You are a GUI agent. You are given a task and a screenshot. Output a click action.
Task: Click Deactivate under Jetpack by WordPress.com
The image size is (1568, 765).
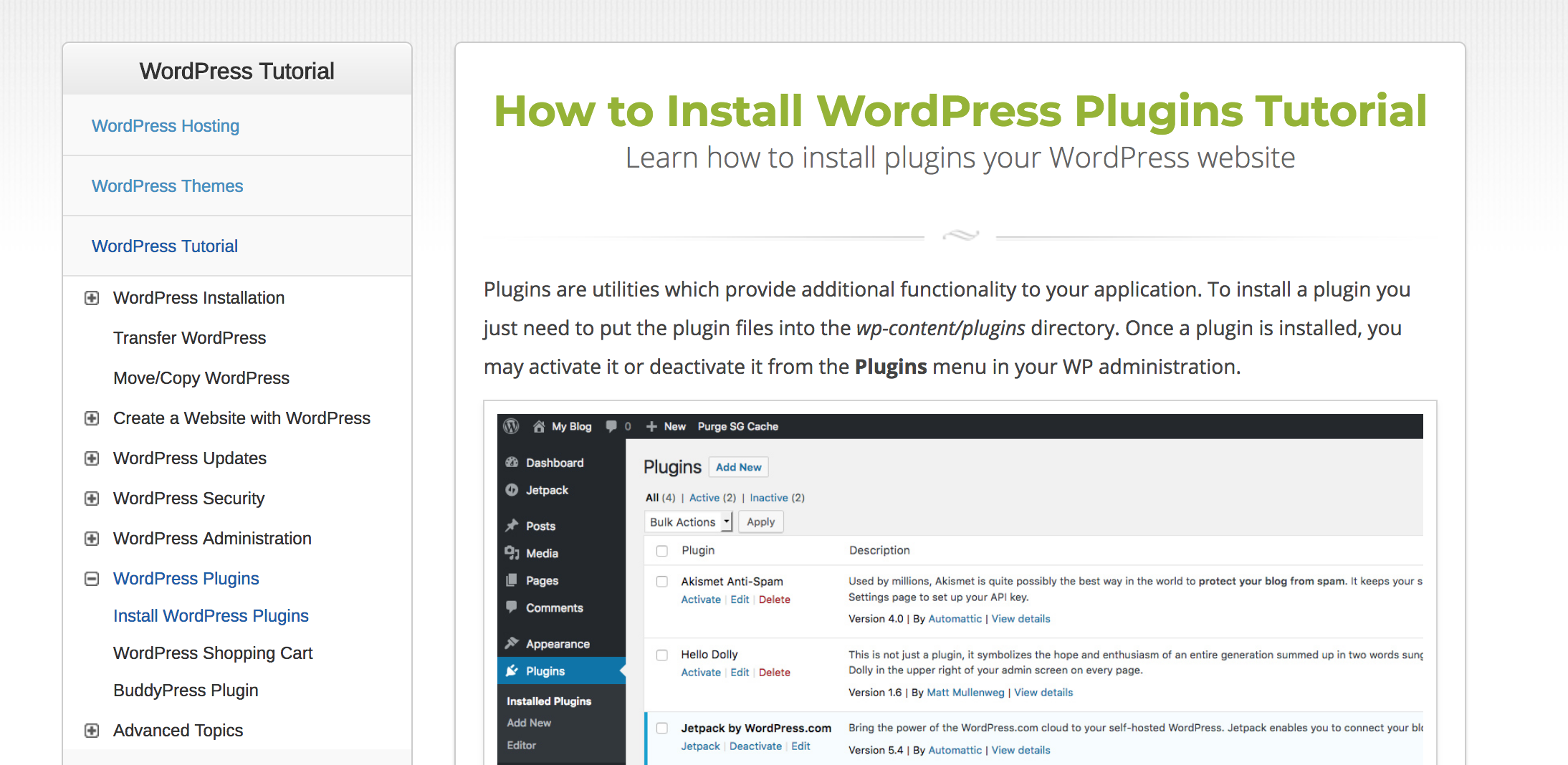(755, 746)
